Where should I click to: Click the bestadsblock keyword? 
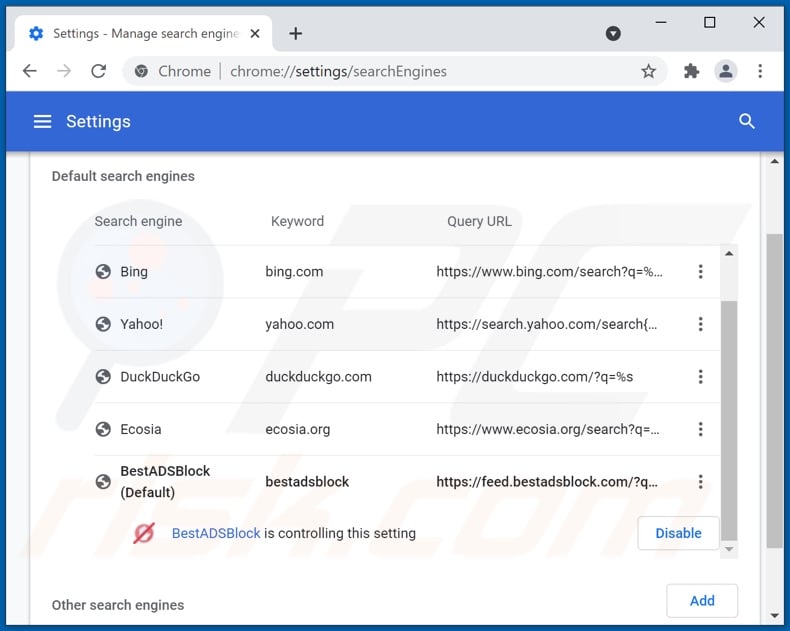pos(307,482)
